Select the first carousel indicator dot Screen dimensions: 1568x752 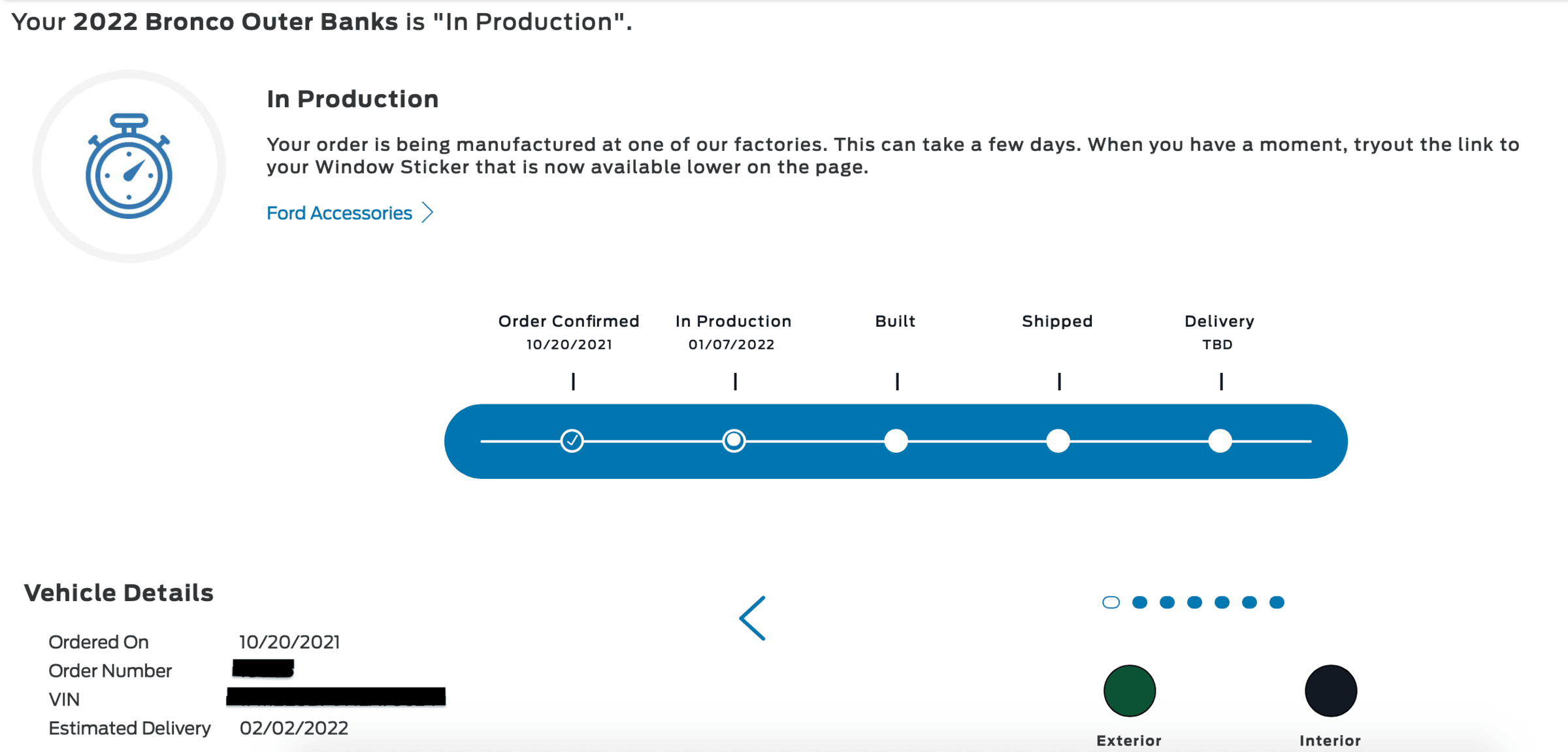(x=1111, y=602)
